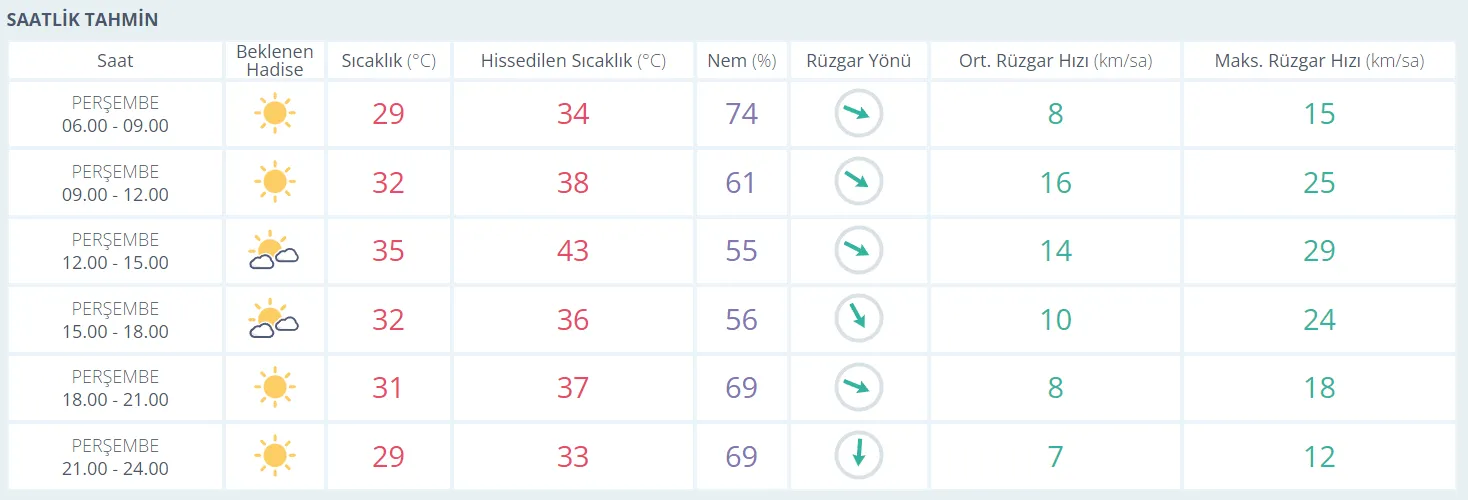The width and height of the screenshot is (1468, 500).
Task: Click the sunny icon for 09.00 - 12.00
Action: 275,182
